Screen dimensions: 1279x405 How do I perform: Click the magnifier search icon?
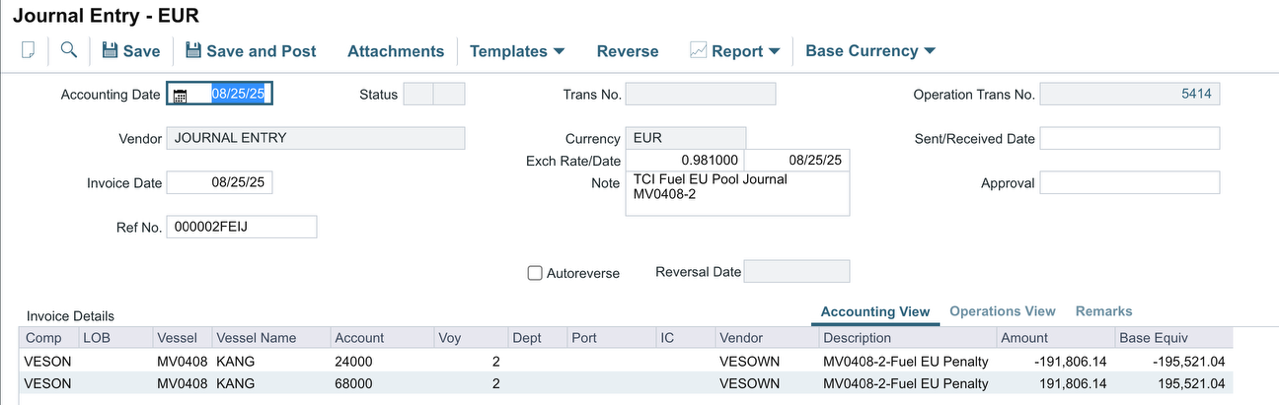tap(68, 50)
